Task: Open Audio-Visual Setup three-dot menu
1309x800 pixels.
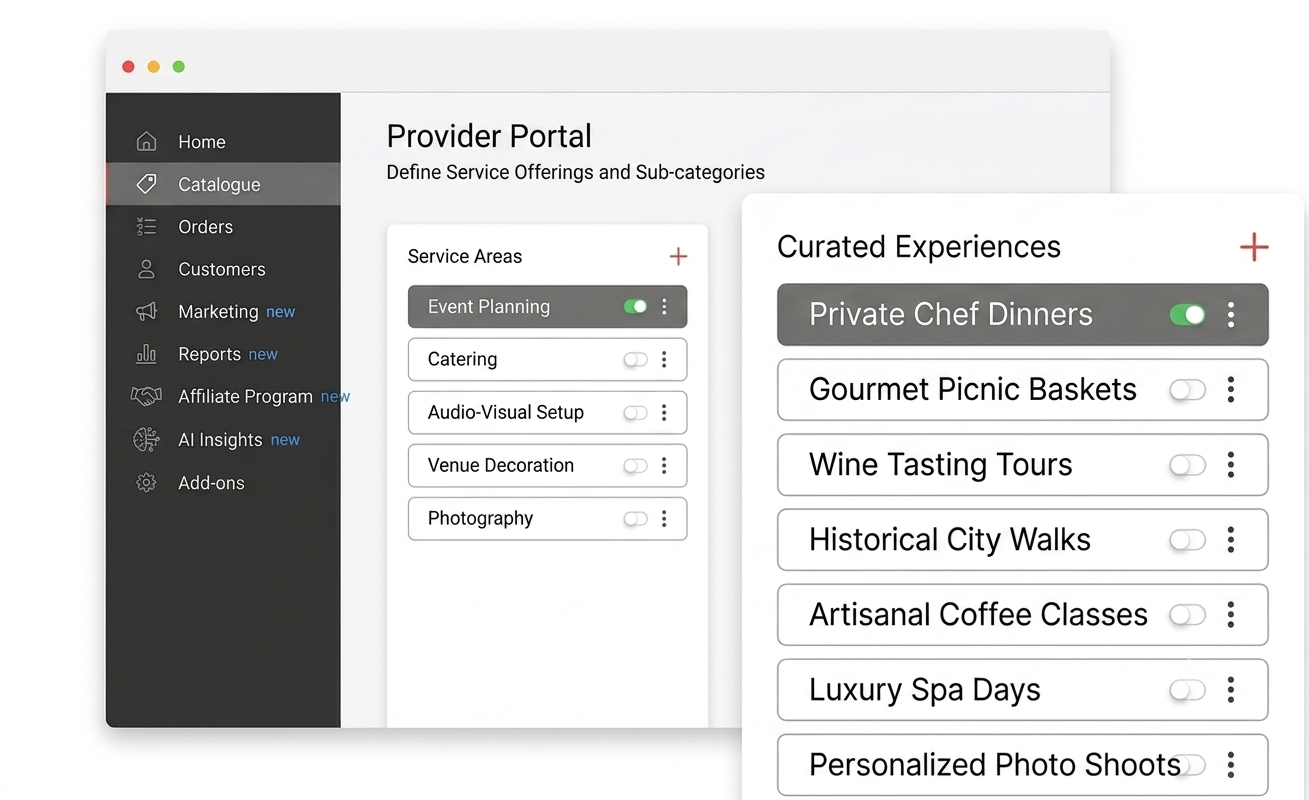Action: coord(664,413)
